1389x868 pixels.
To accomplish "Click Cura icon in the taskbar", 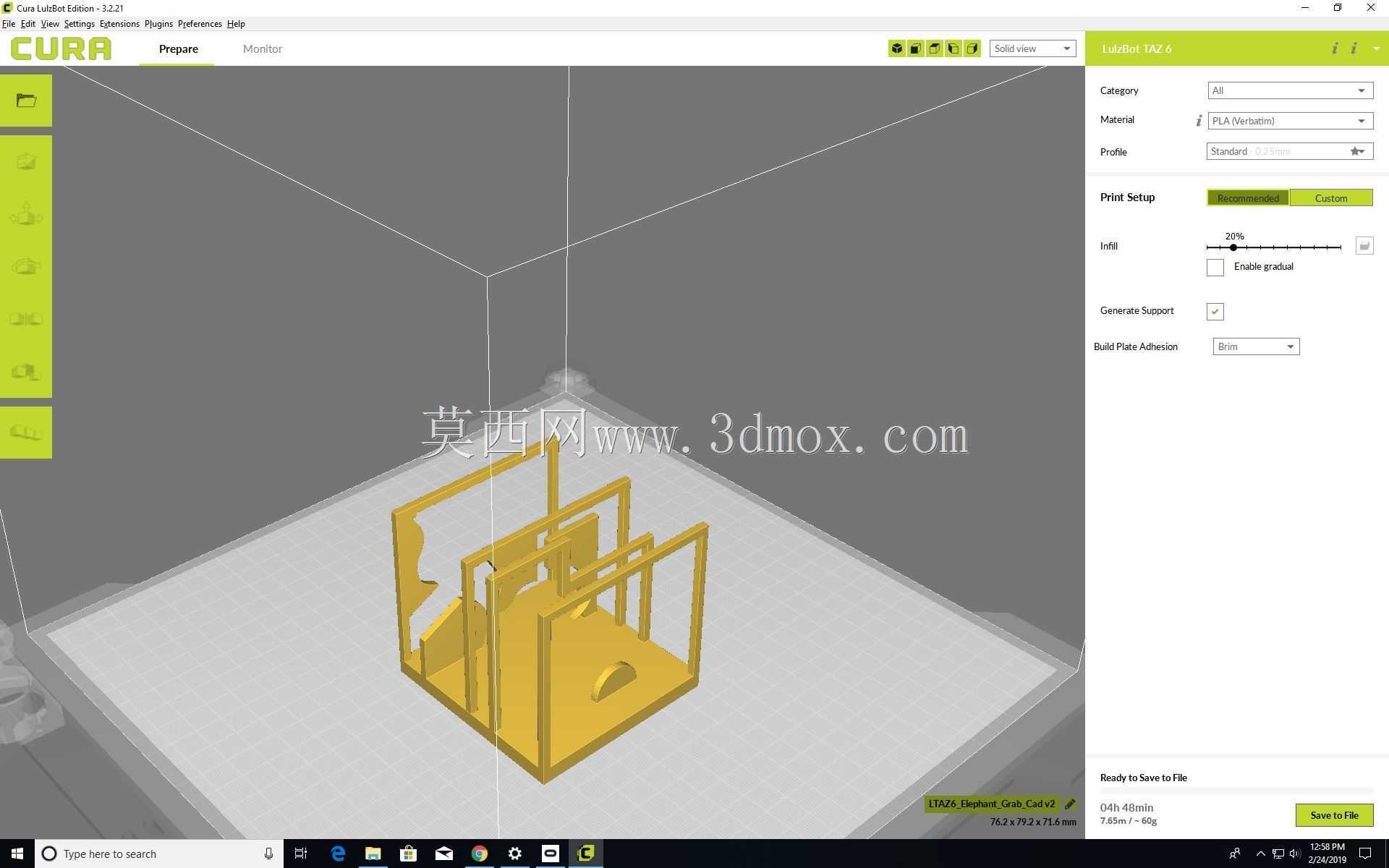I will tap(586, 854).
